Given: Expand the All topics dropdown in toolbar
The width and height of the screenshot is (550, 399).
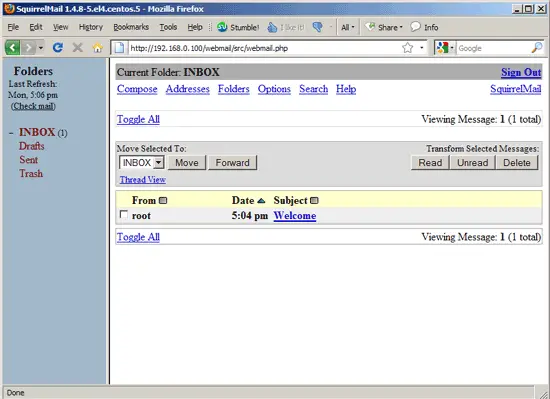Looking at the screenshot, I should point(348,27).
